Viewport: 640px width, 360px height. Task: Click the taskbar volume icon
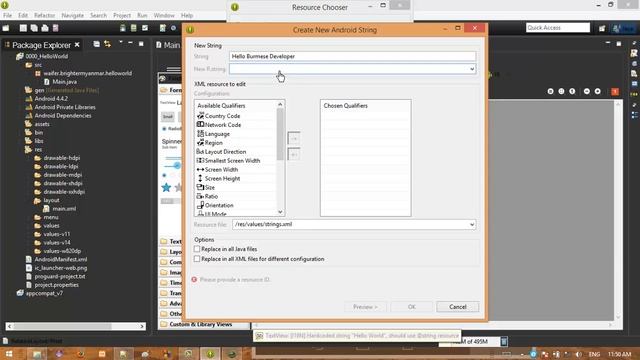[x=578, y=354]
